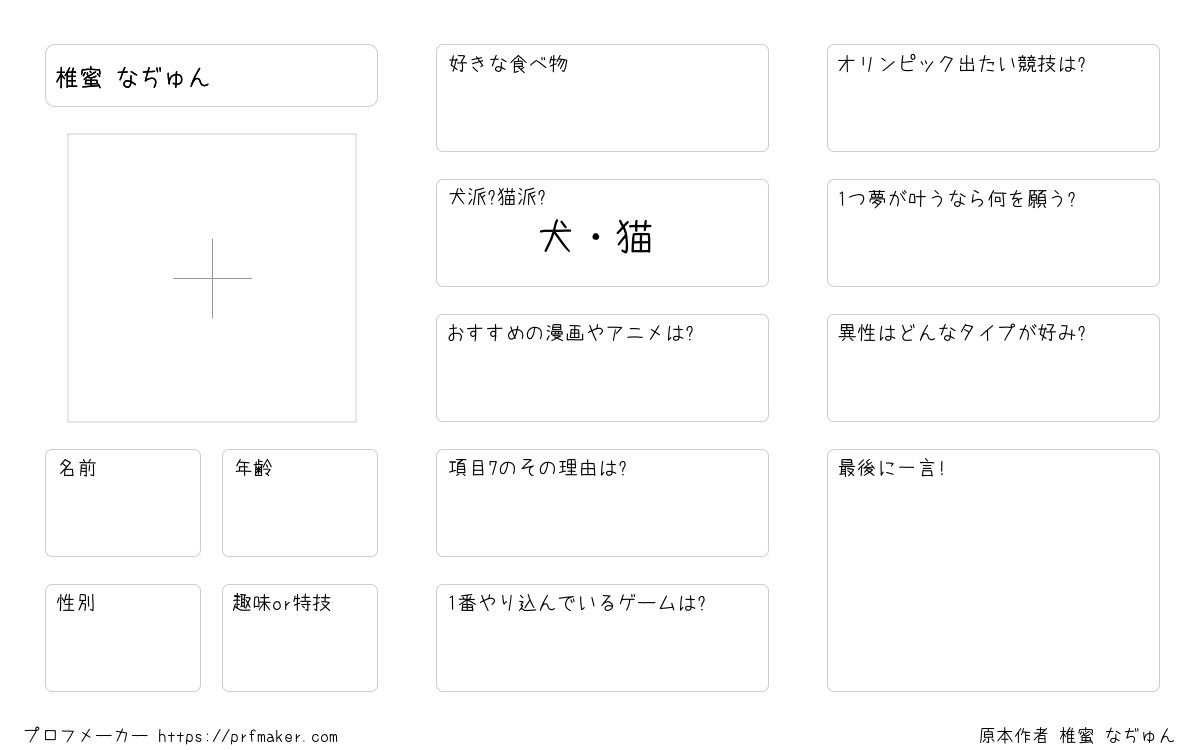Click the 趣味or特技 box

300,638
